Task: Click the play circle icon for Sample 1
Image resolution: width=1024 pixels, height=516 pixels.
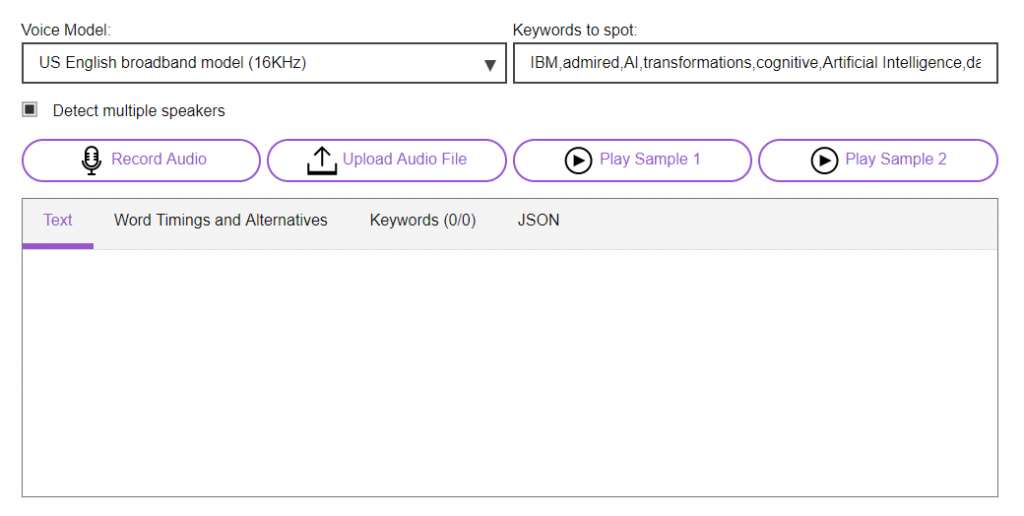Action: (x=578, y=160)
